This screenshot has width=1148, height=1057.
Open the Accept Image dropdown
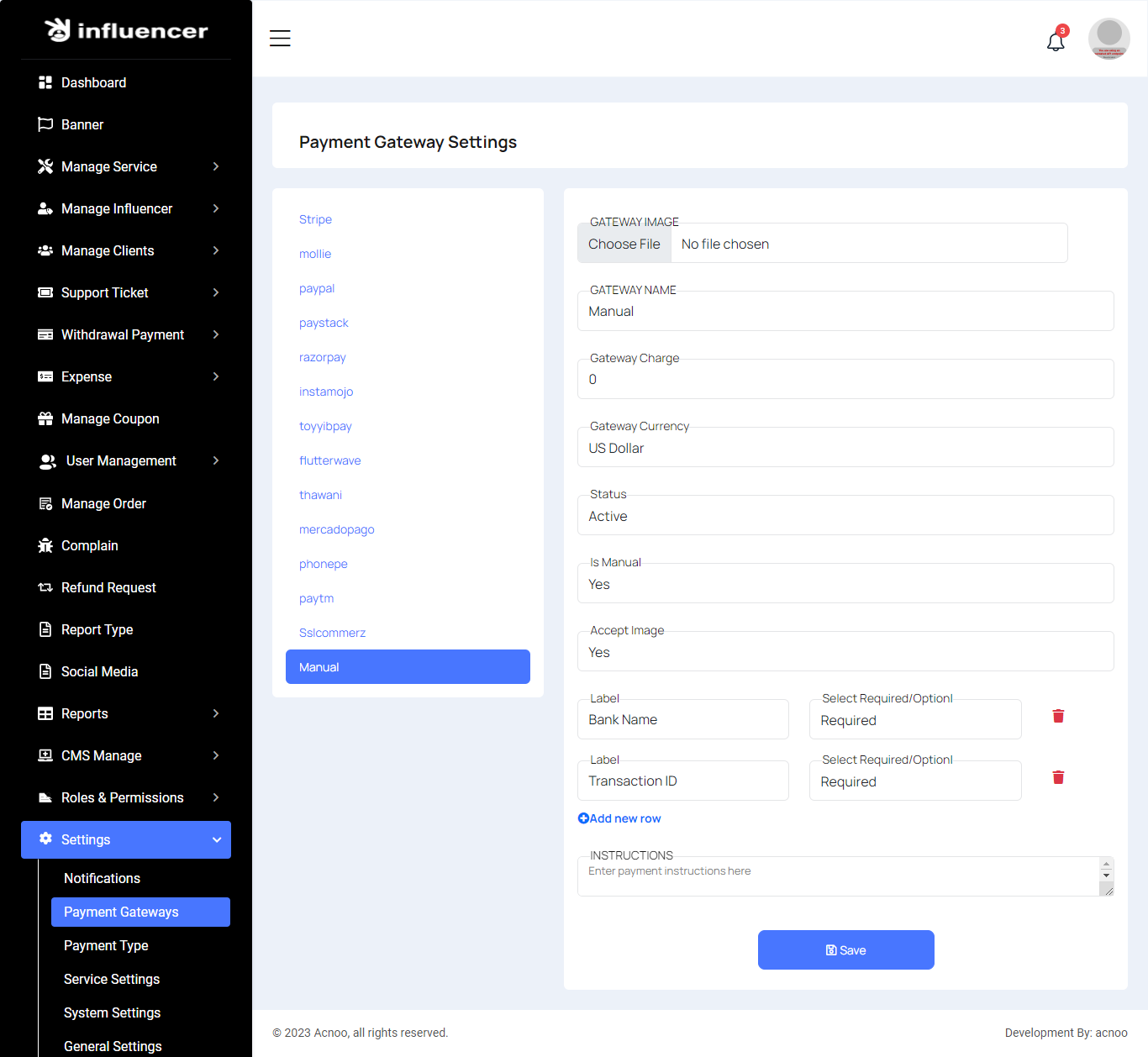pos(845,652)
